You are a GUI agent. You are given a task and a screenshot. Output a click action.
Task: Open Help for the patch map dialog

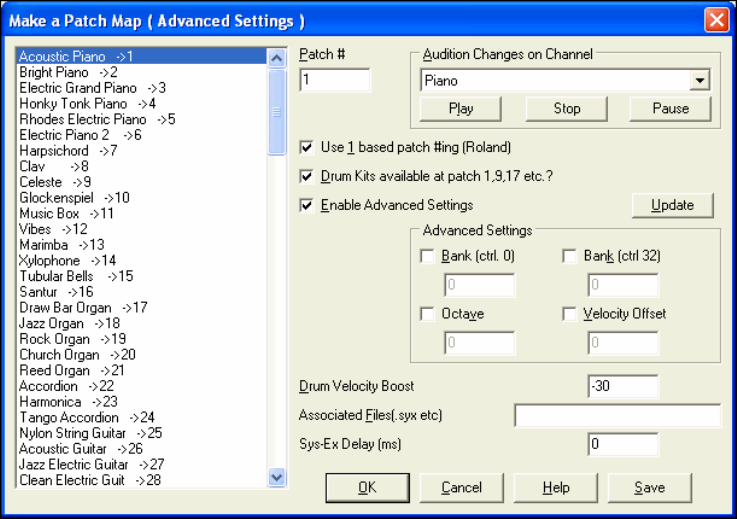[556, 488]
